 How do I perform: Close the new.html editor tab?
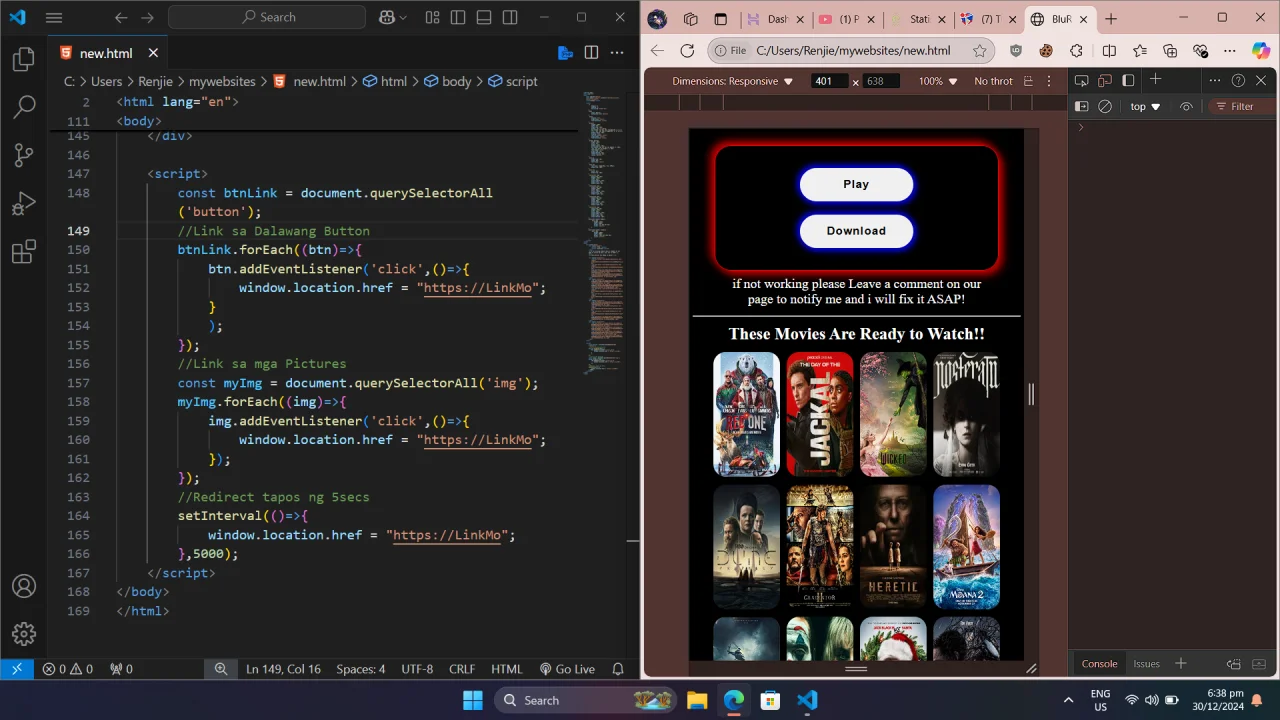coord(153,53)
